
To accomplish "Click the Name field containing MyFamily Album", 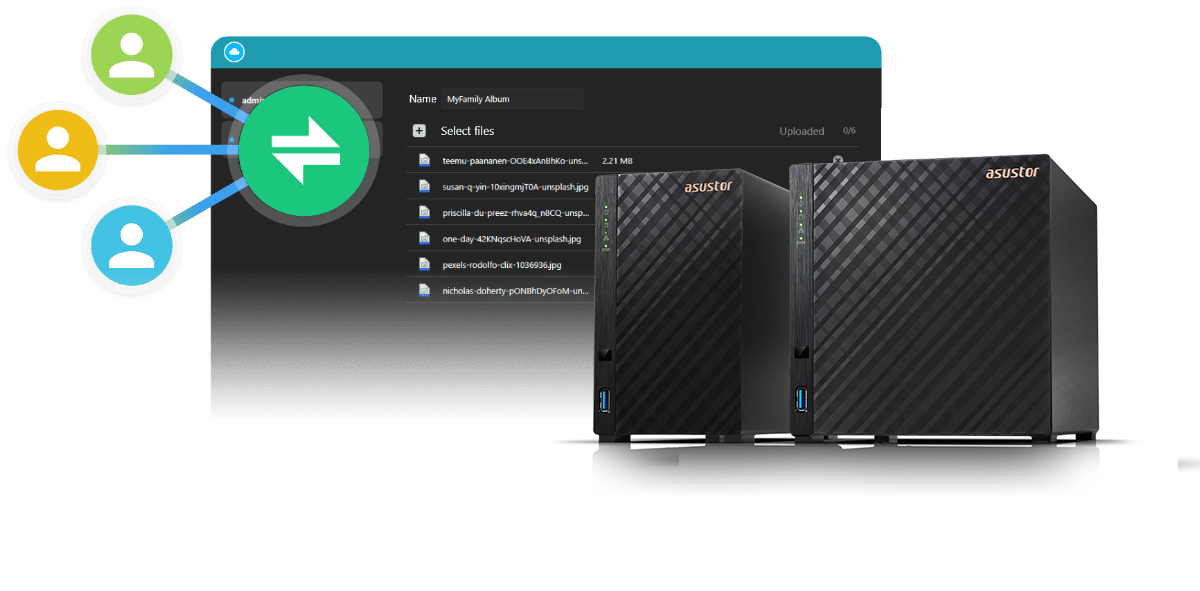I will (x=512, y=99).
